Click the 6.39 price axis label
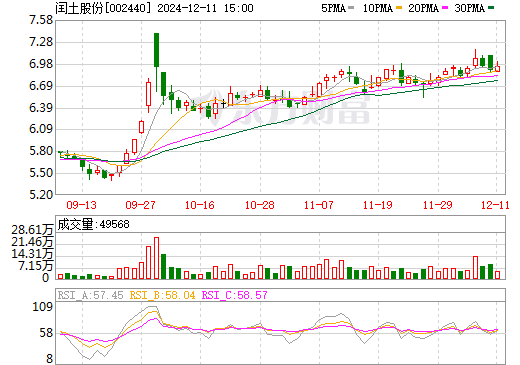This screenshot has height=365, width=520. coord(41,108)
